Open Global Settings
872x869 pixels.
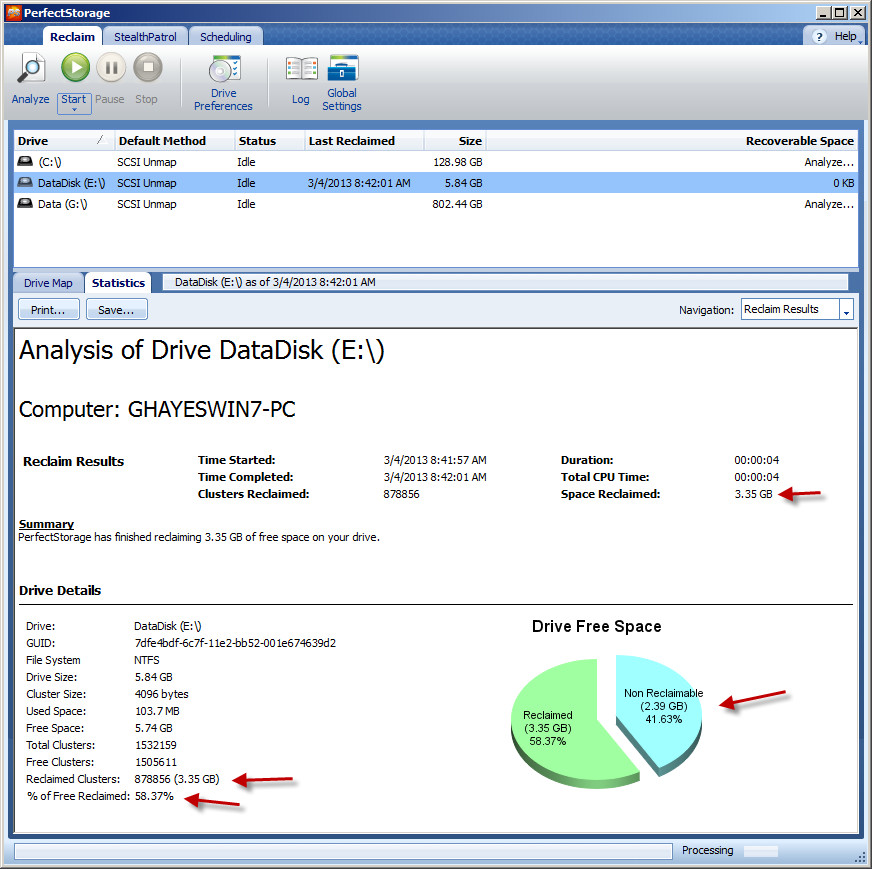tap(342, 83)
